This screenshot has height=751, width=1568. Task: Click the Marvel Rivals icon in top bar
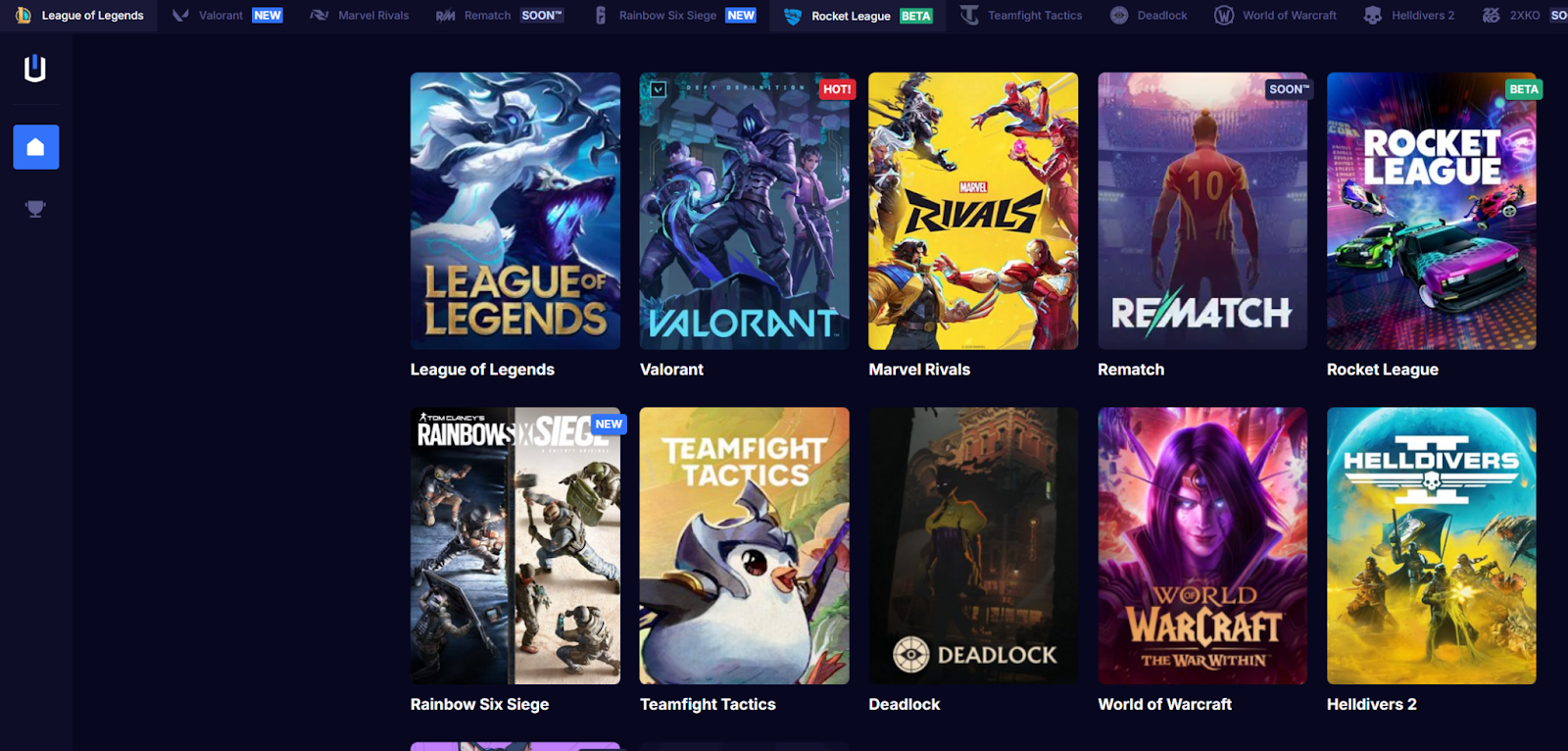(x=318, y=15)
